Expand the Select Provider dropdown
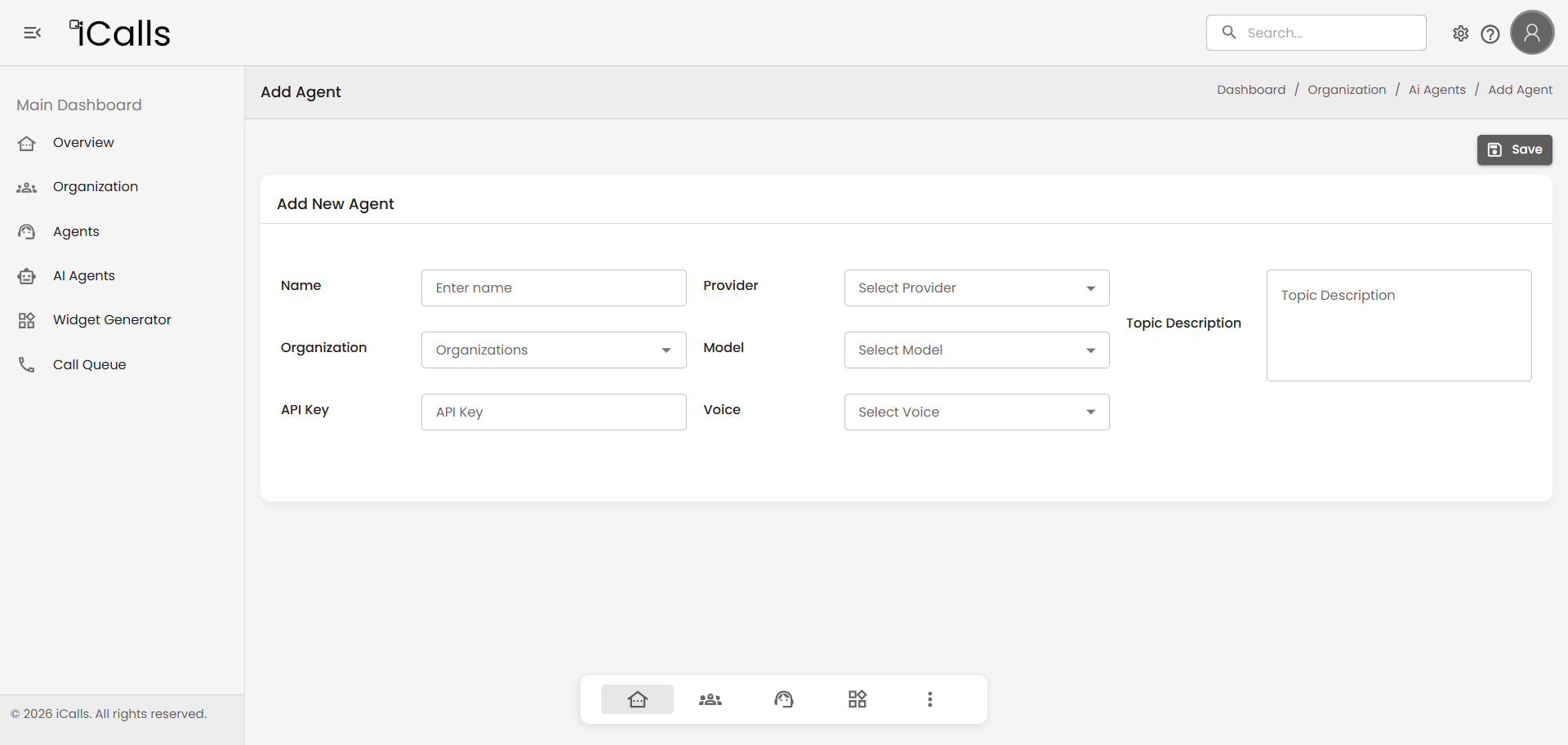This screenshot has width=1568, height=745. [x=976, y=288]
